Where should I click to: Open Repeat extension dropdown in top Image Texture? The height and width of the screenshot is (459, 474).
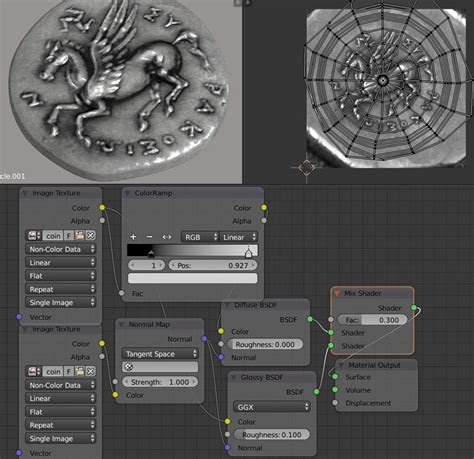61,289
